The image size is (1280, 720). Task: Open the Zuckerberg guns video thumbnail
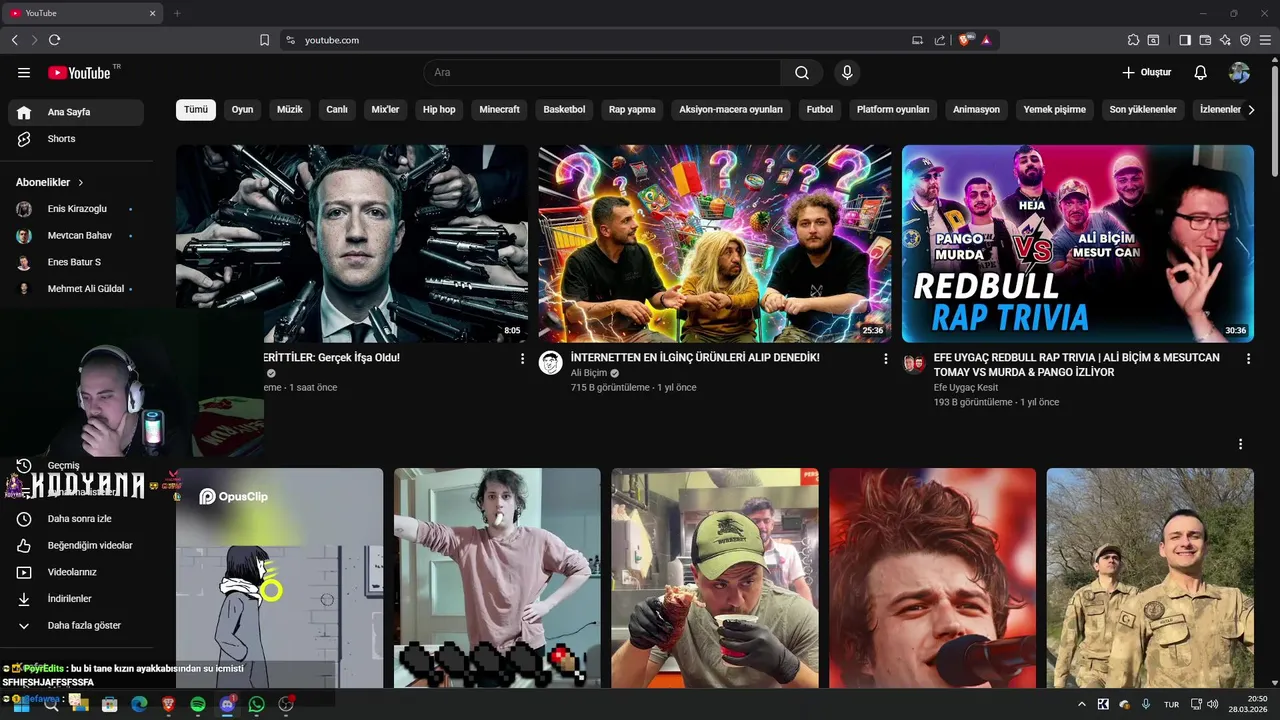coord(352,243)
